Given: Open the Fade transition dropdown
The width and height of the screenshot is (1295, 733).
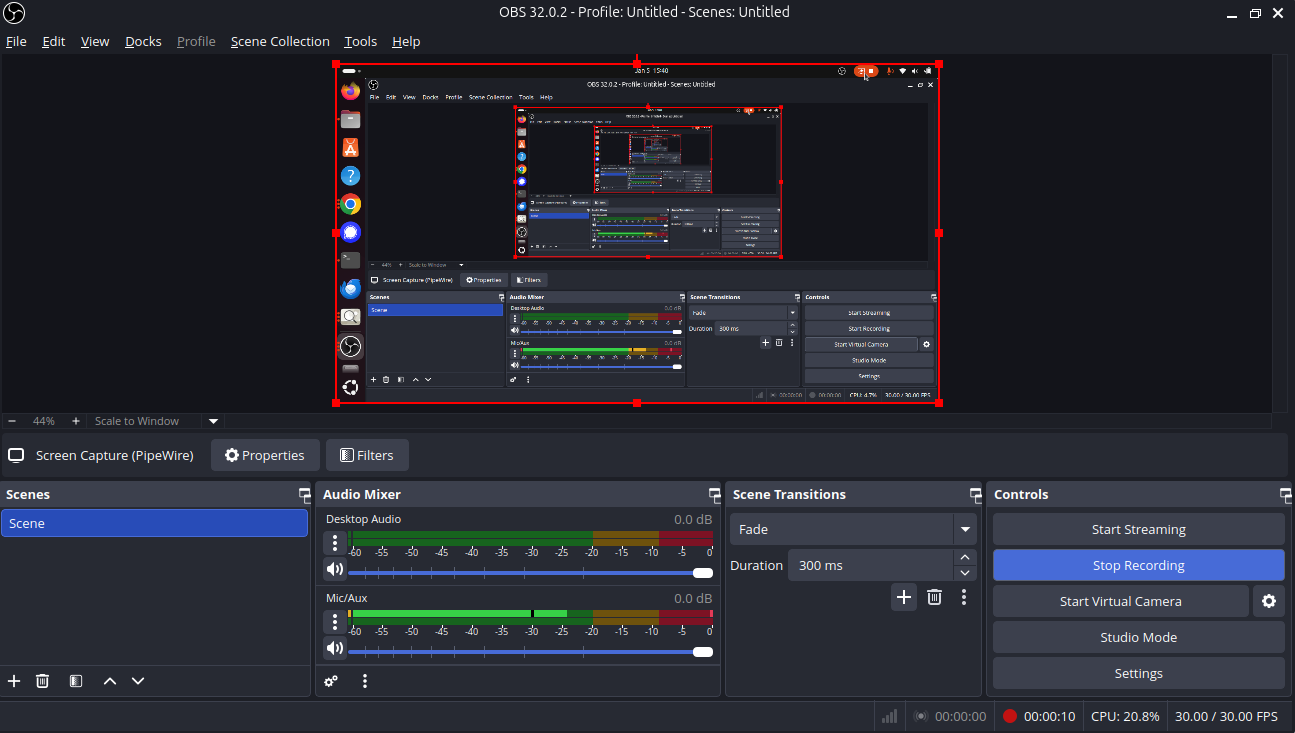Looking at the screenshot, I should pyautogui.click(x=965, y=529).
